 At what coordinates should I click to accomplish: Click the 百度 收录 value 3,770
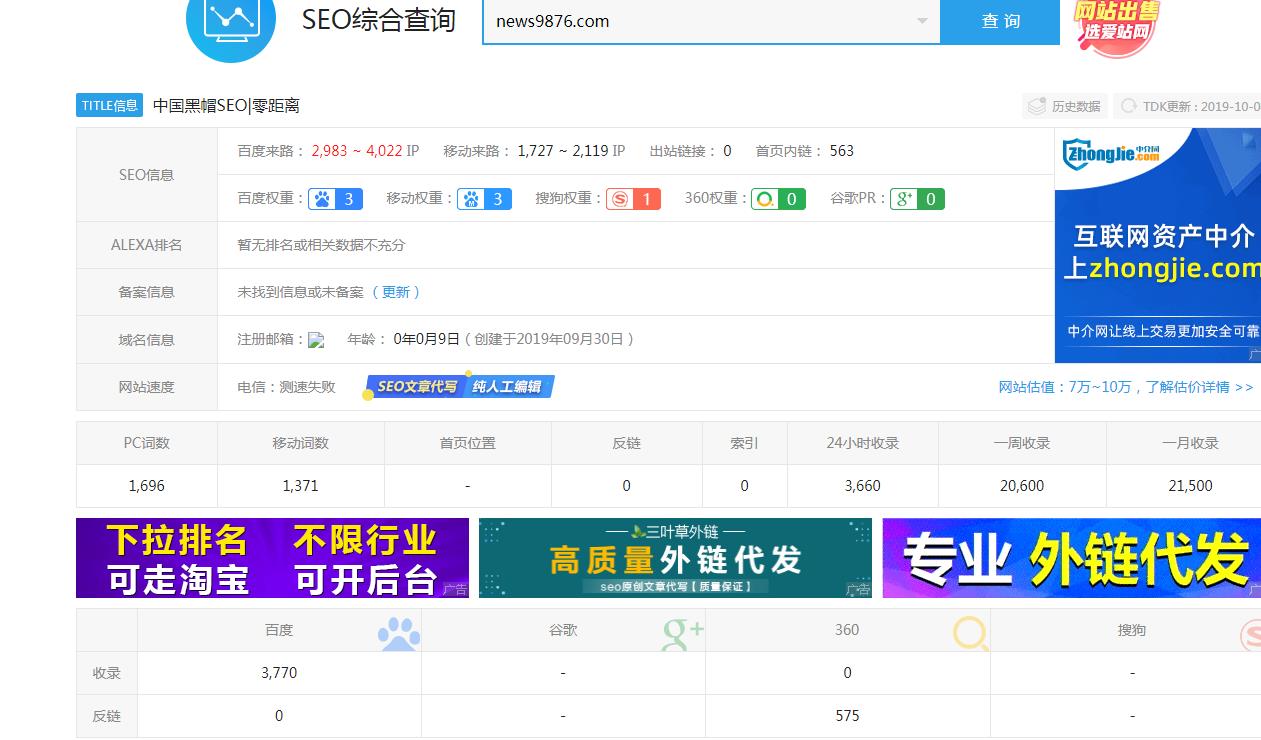pyautogui.click(x=279, y=673)
